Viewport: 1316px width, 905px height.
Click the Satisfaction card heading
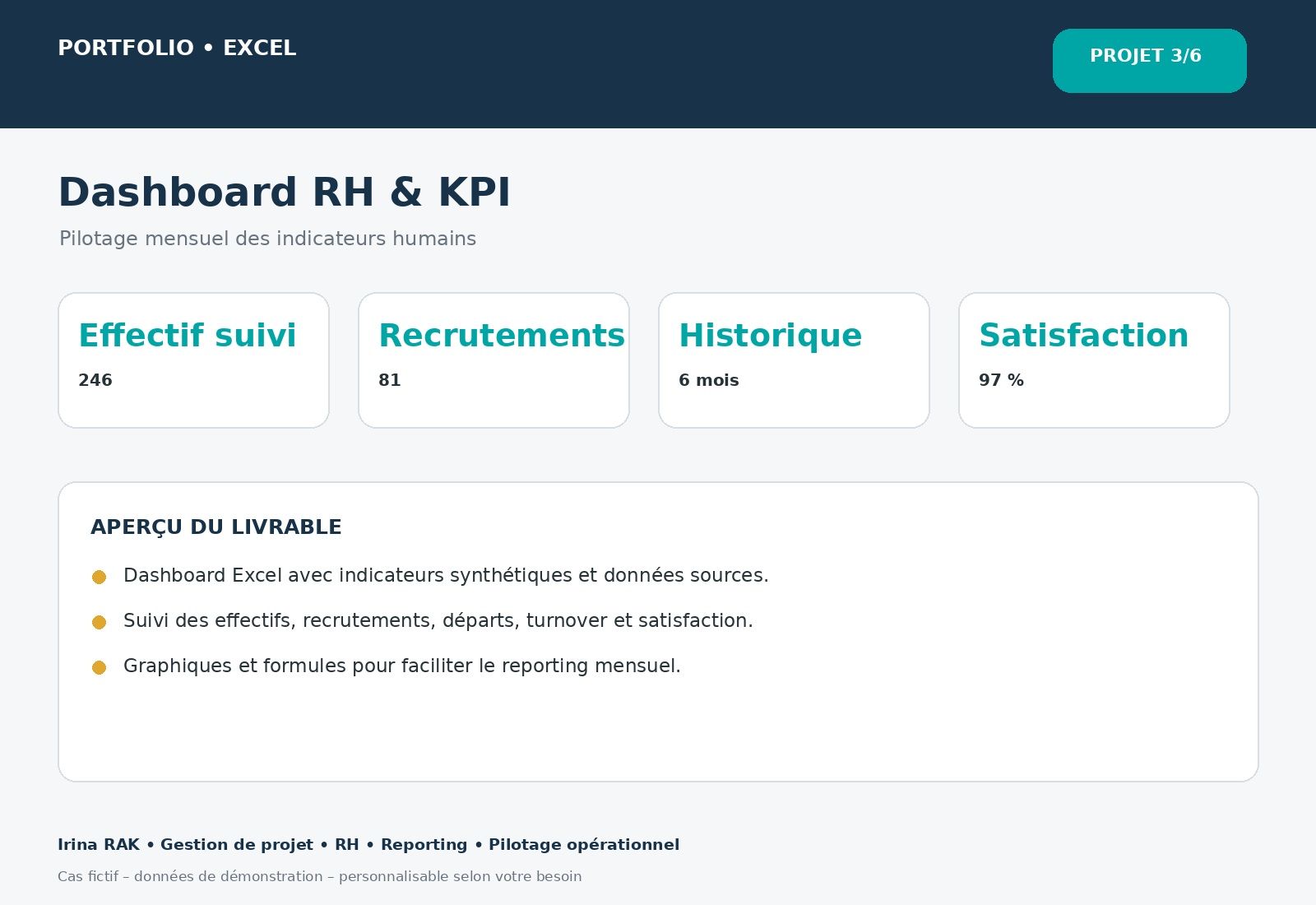(x=1083, y=335)
